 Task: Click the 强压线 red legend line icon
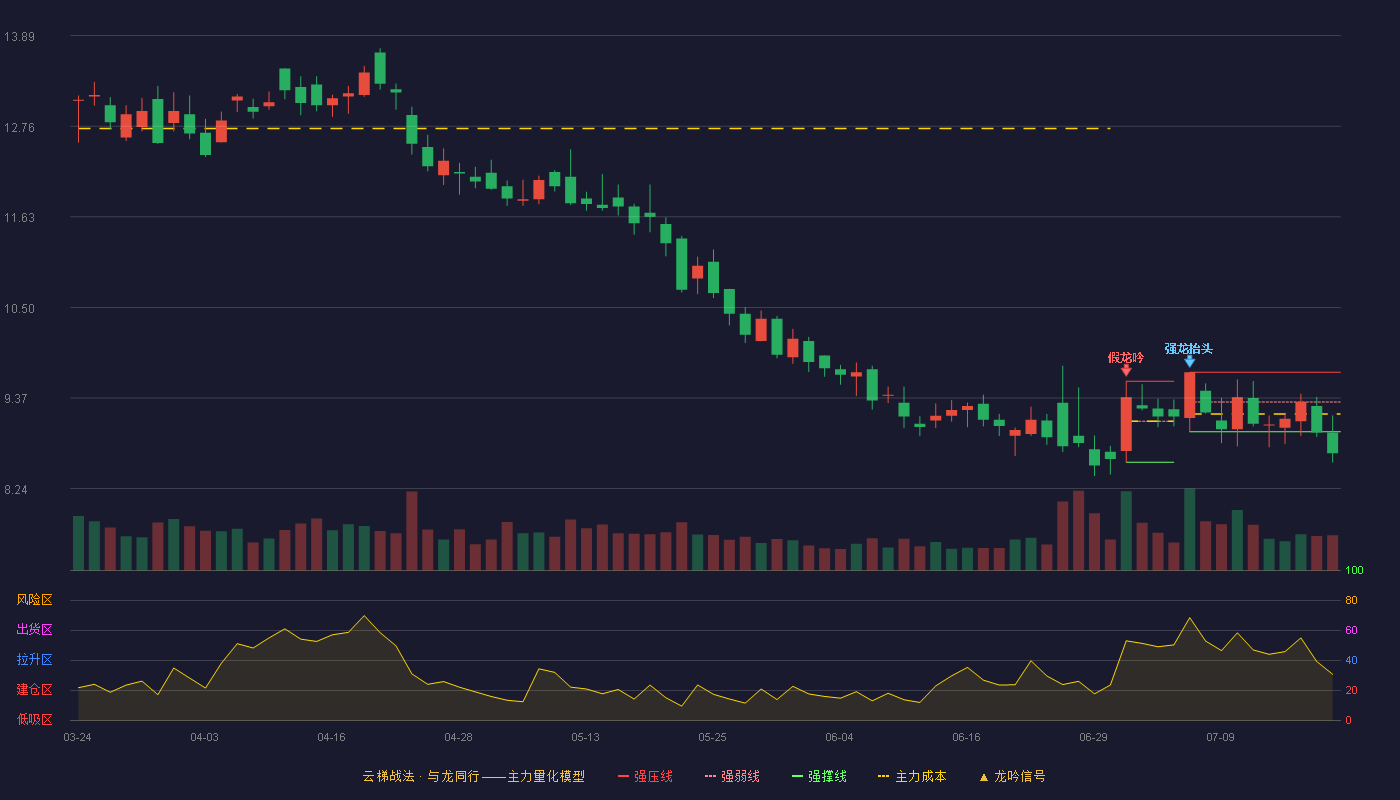(x=623, y=777)
